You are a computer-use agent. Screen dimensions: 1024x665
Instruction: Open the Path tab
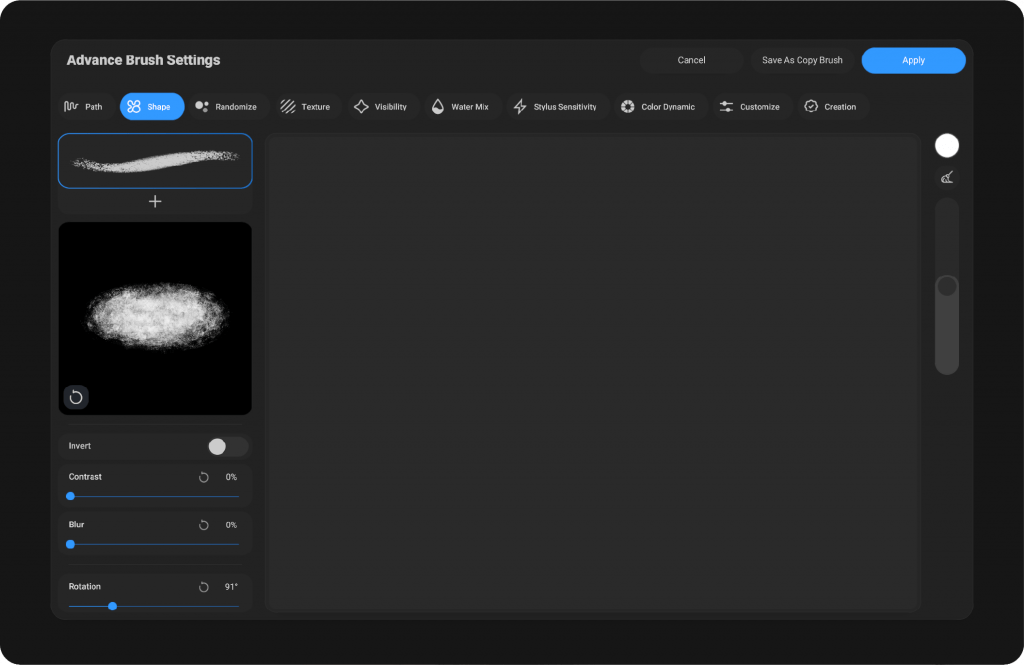tap(84, 107)
